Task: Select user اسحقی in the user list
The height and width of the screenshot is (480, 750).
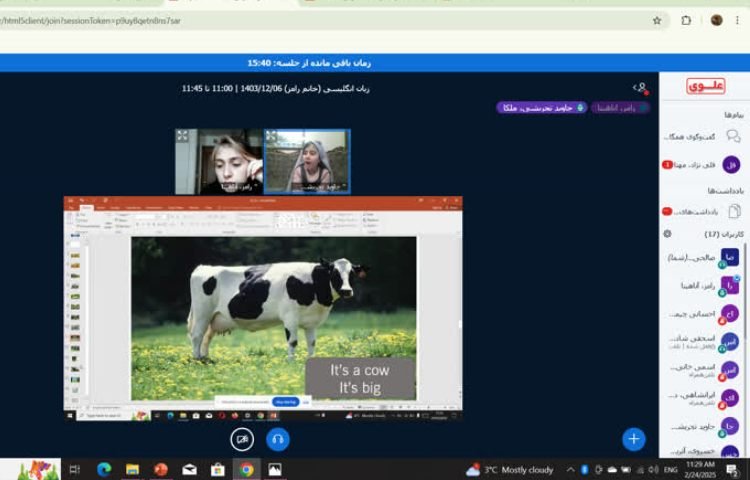Action: click(x=702, y=342)
